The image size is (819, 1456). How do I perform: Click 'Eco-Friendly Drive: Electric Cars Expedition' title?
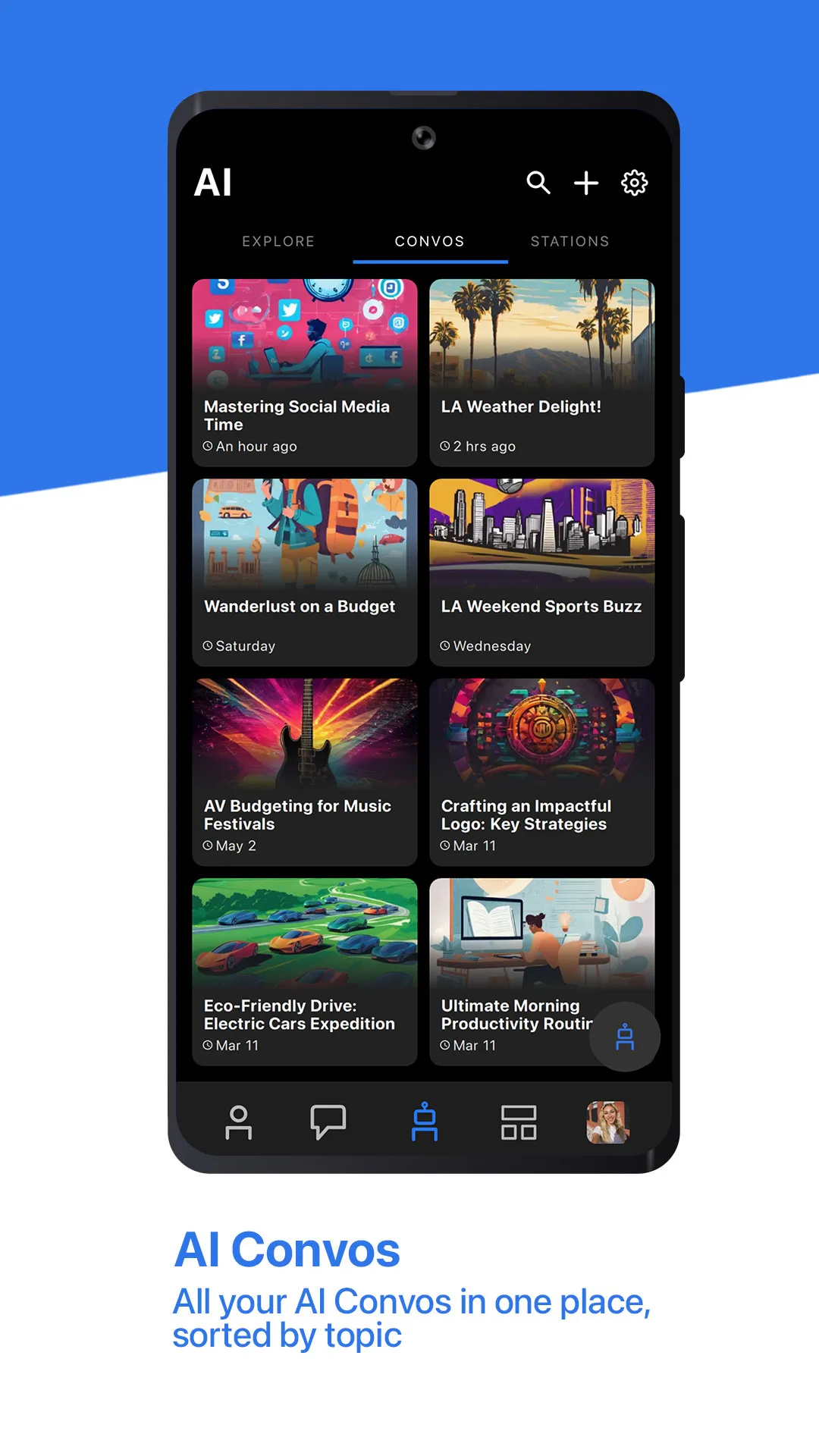click(300, 1015)
